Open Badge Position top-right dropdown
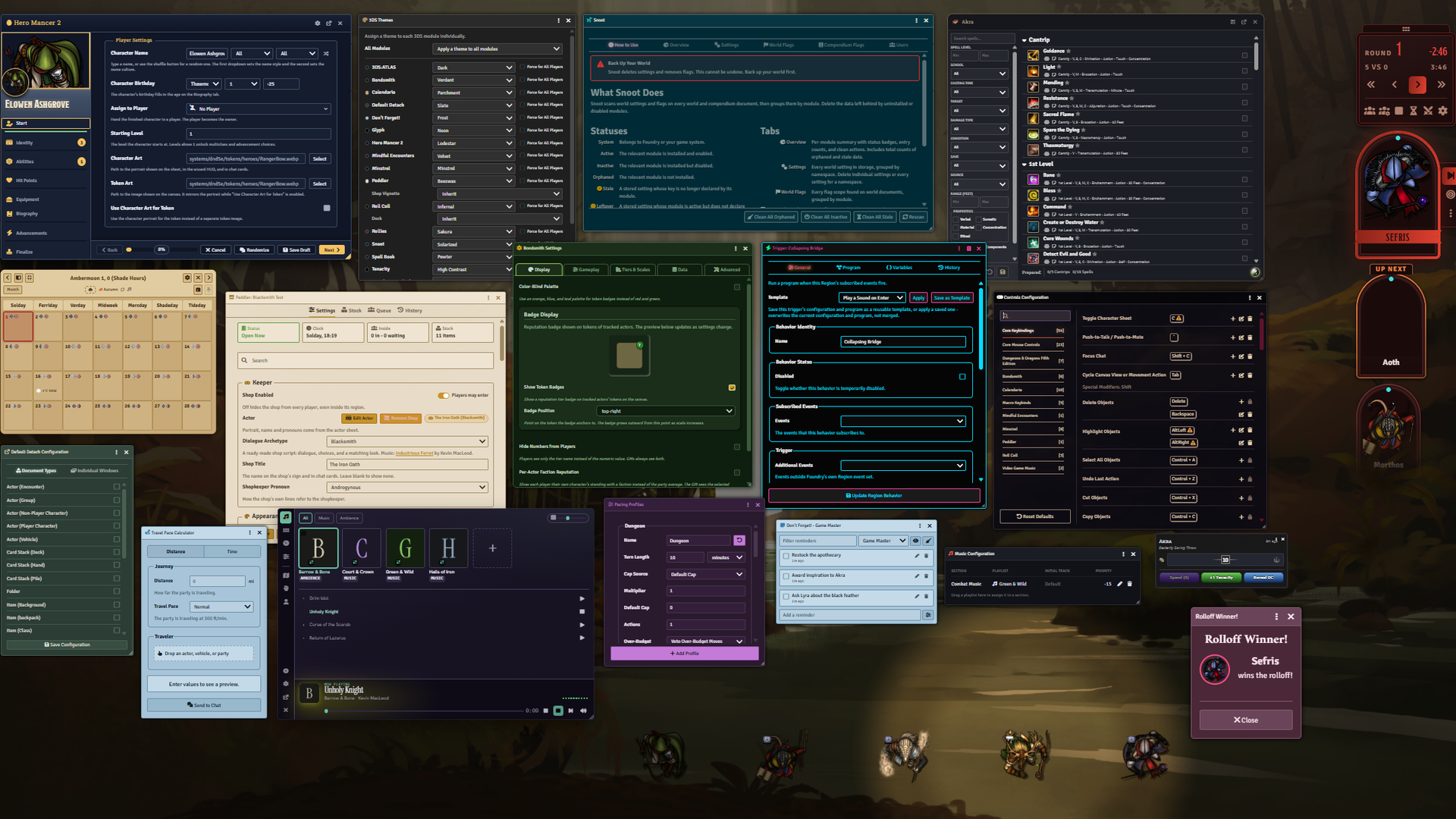The height and width of the screenshot is (819, 1456). 666,411
